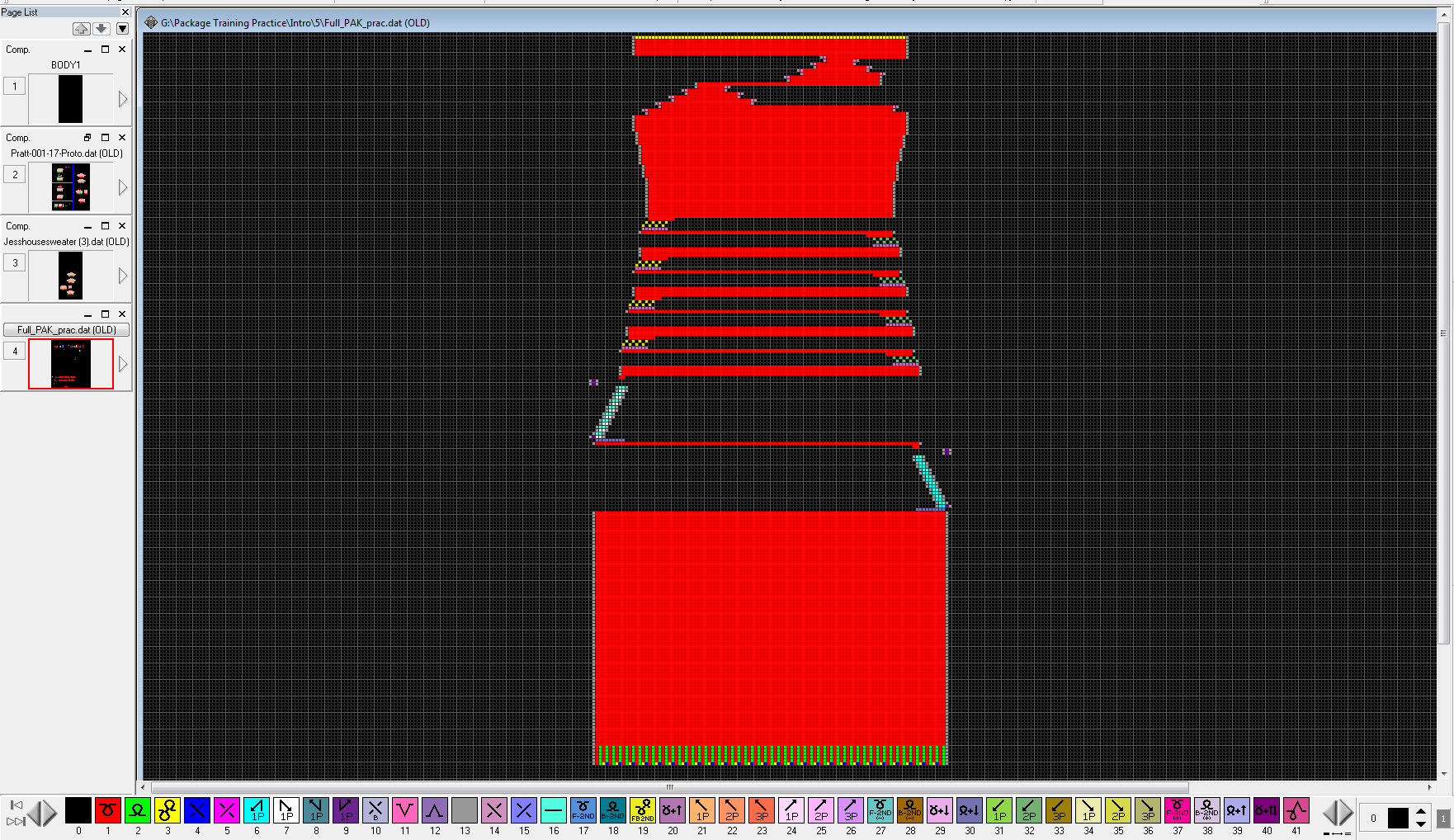The height and width of the screenshot is (840, 1454).
Task: Open the BODY1 page thumbnail
Action: click(71, 99)
